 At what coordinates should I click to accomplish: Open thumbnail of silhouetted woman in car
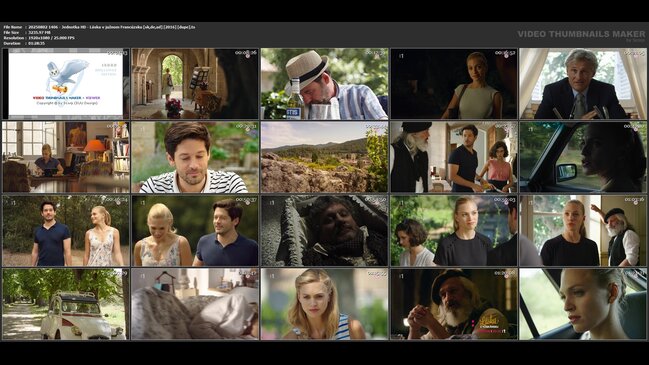(x=583, y=157)
